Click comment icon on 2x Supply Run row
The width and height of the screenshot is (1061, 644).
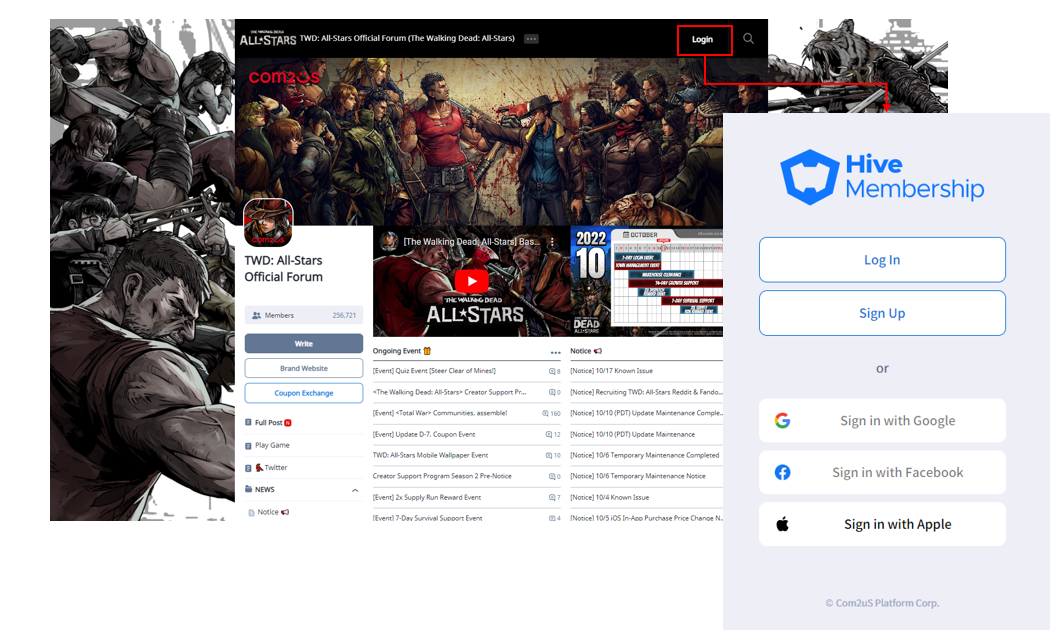click(x=552, y=497)
